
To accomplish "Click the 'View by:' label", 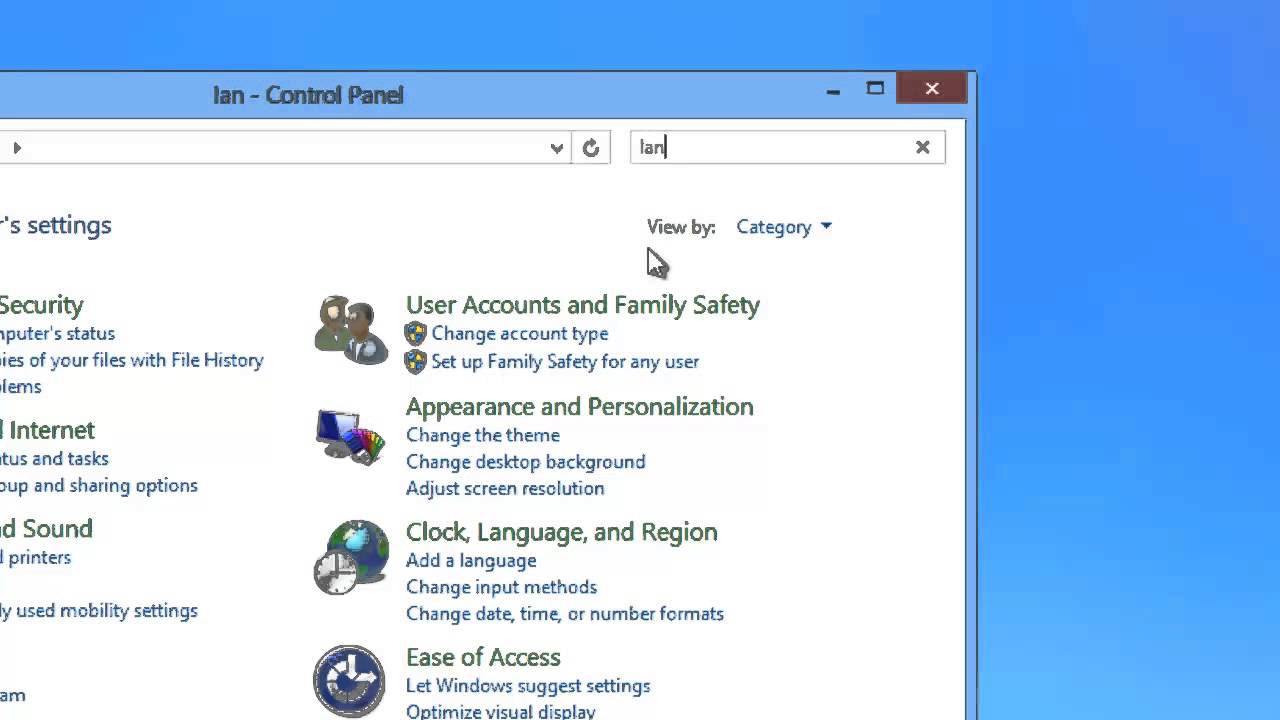I will click(681, 227).
